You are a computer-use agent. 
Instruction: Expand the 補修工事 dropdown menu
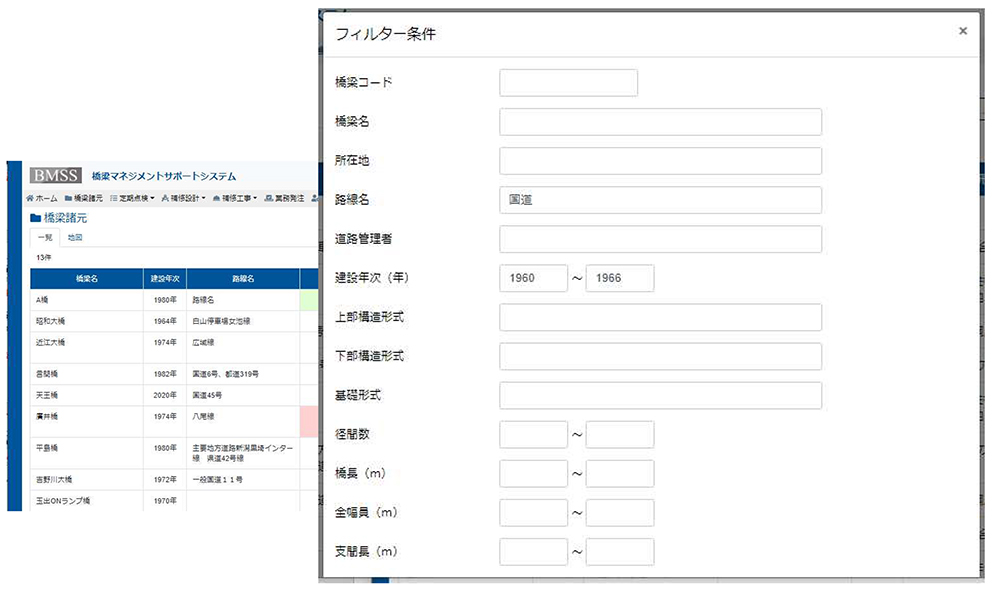click(240, 198)
